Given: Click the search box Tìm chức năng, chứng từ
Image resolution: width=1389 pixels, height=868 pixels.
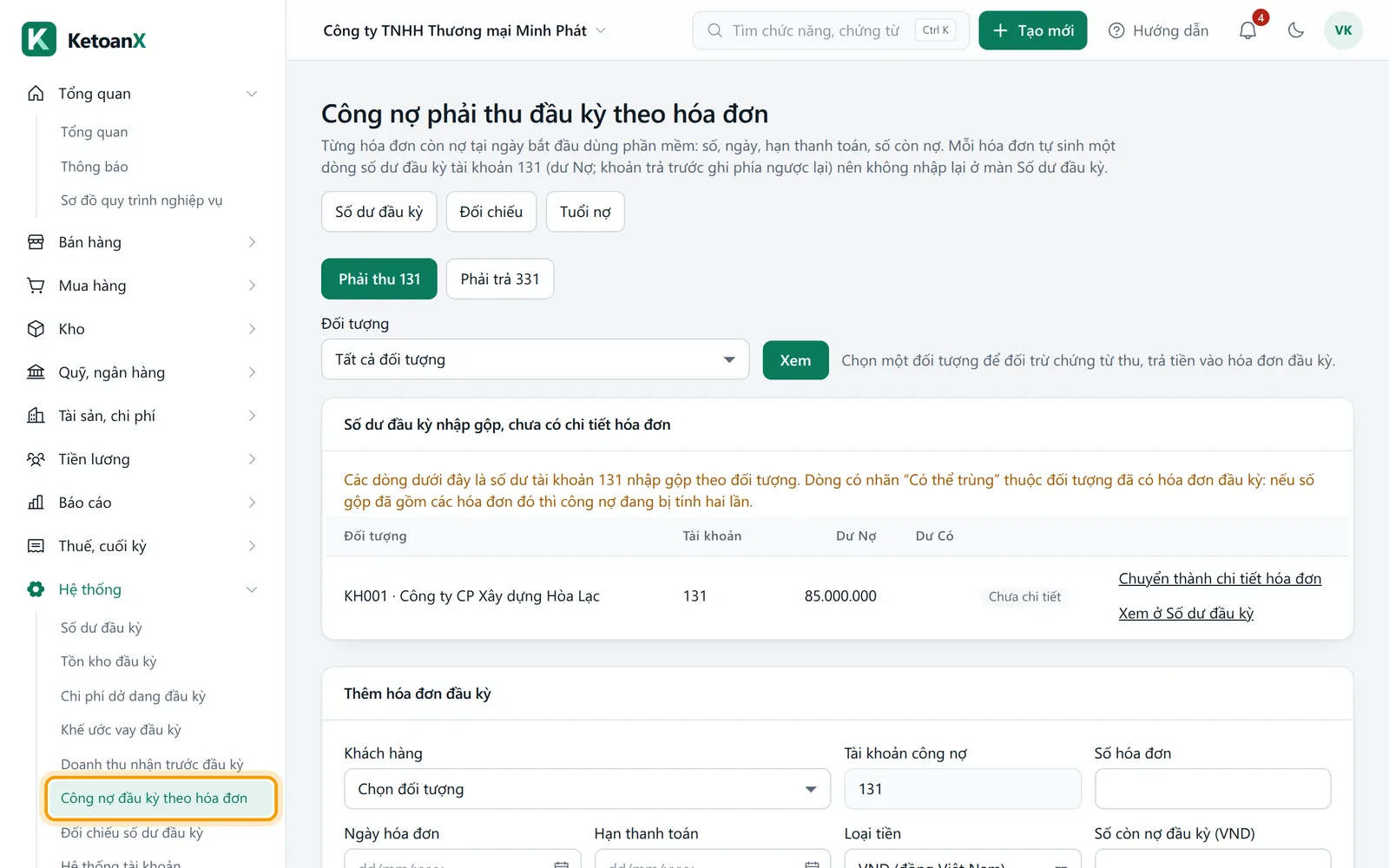Looking at the screenshot, I should pyautogui.click(x=831, y=30).
